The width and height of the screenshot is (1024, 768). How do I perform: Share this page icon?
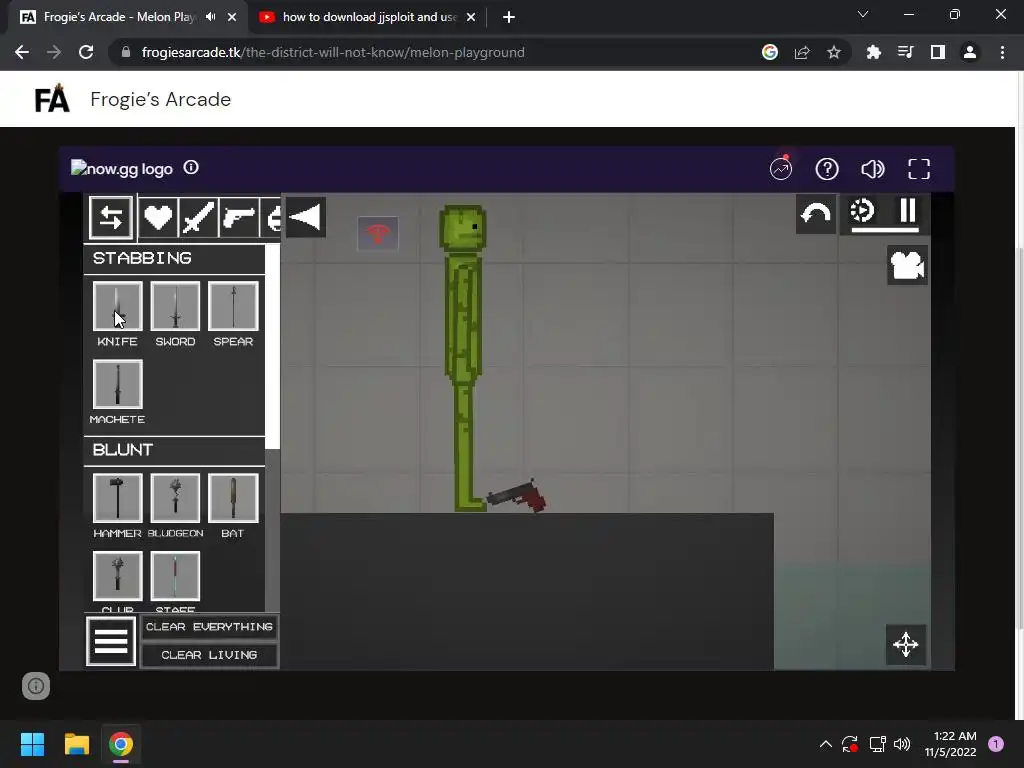point(802,52)
